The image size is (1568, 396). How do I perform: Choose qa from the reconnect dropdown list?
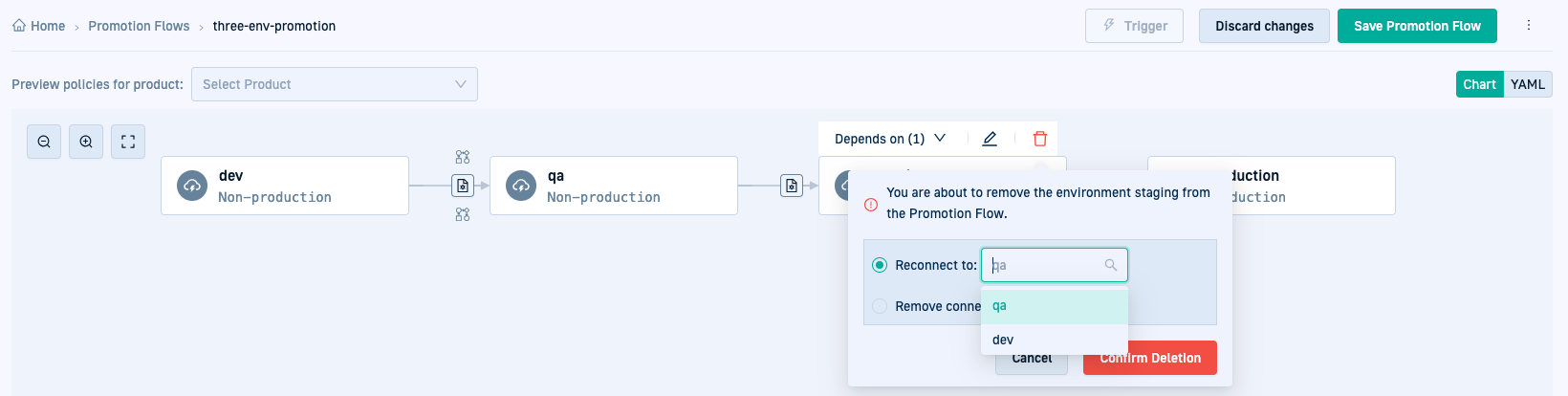click(x=1000, y=306)
